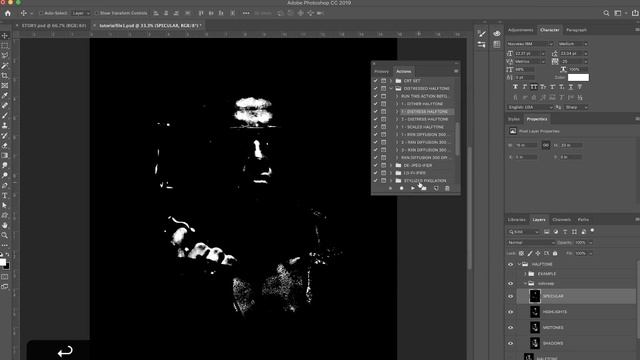Viewport: 640px width, 360px height.
Task: Lock transparent pixels in Layers panel
Action: point(521,253)
